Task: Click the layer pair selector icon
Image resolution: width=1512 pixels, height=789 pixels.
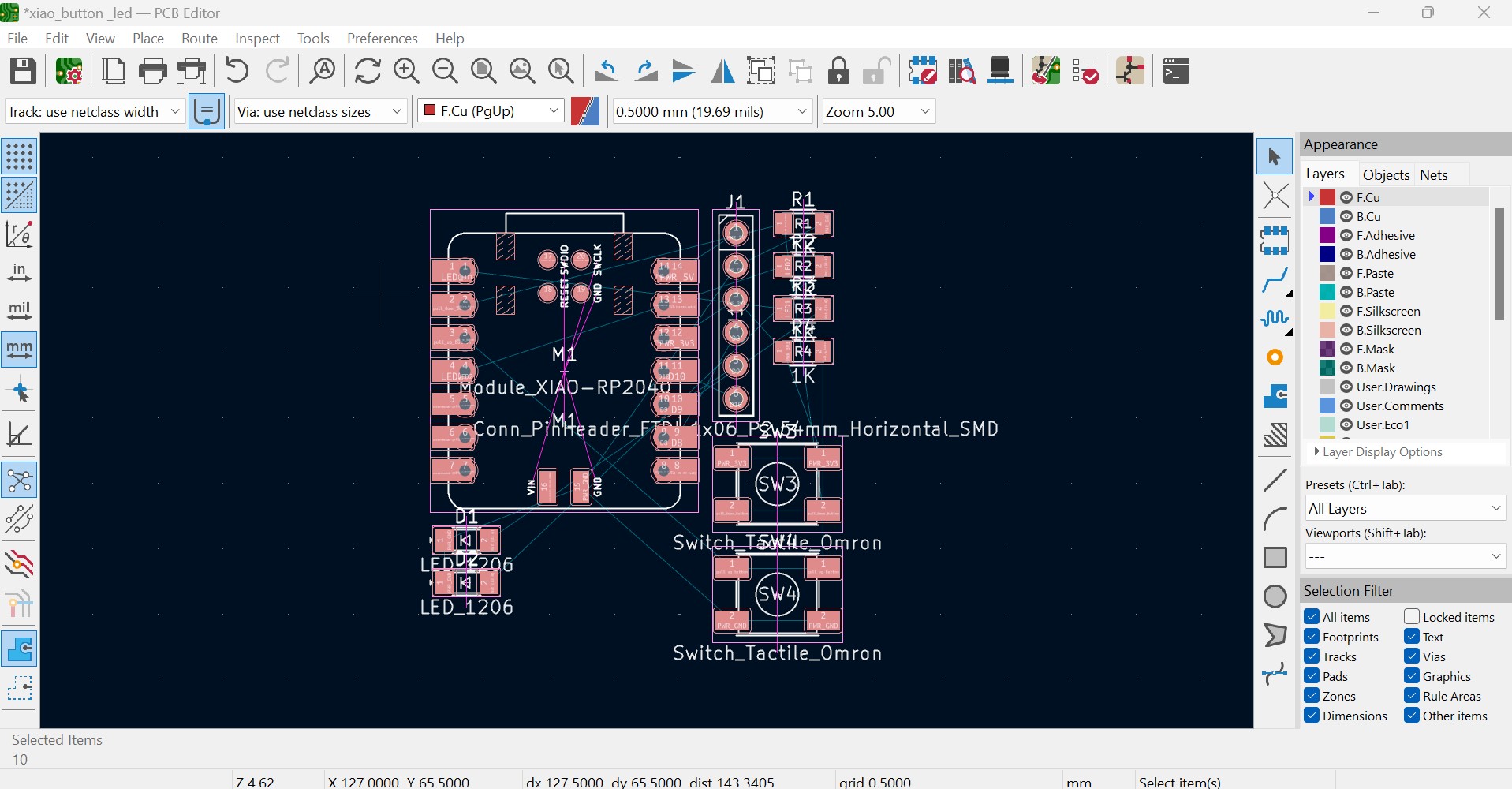Action: click(585, 111)
